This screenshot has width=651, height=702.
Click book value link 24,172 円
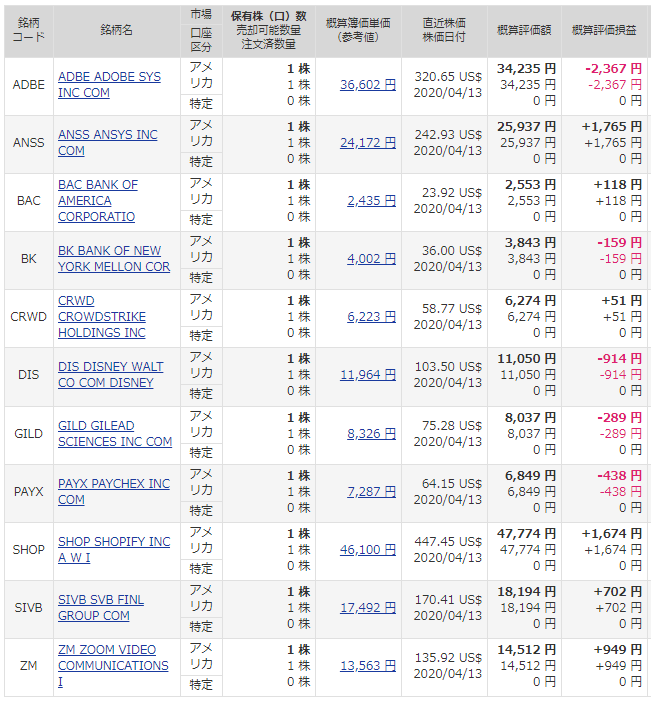368,143
